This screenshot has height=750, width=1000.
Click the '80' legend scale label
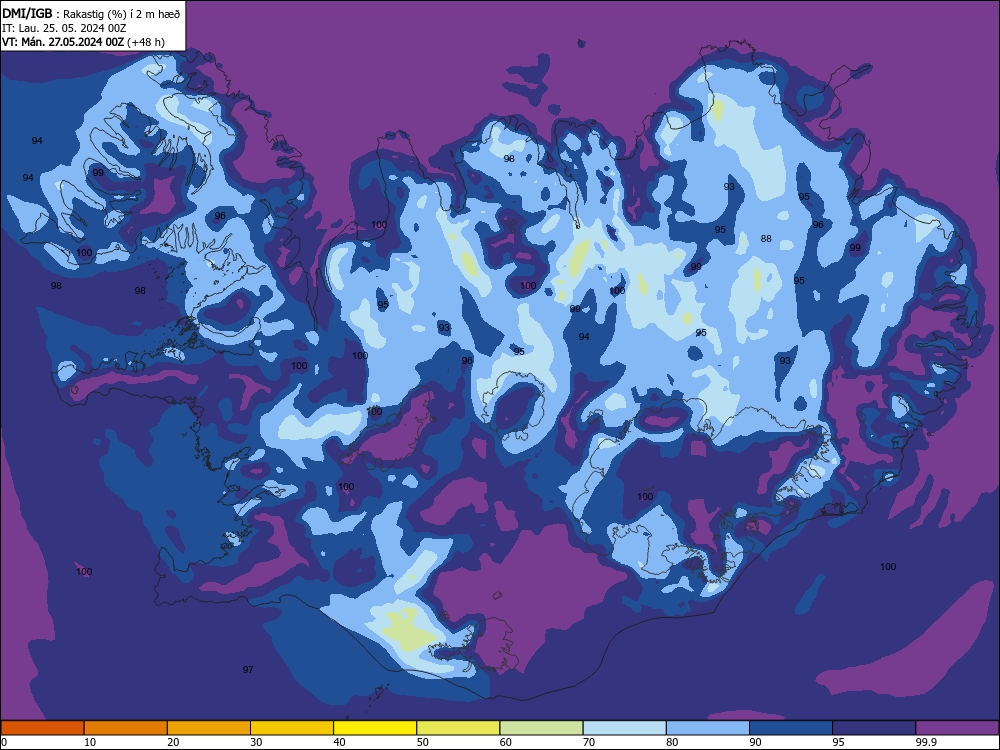point(673,742)
